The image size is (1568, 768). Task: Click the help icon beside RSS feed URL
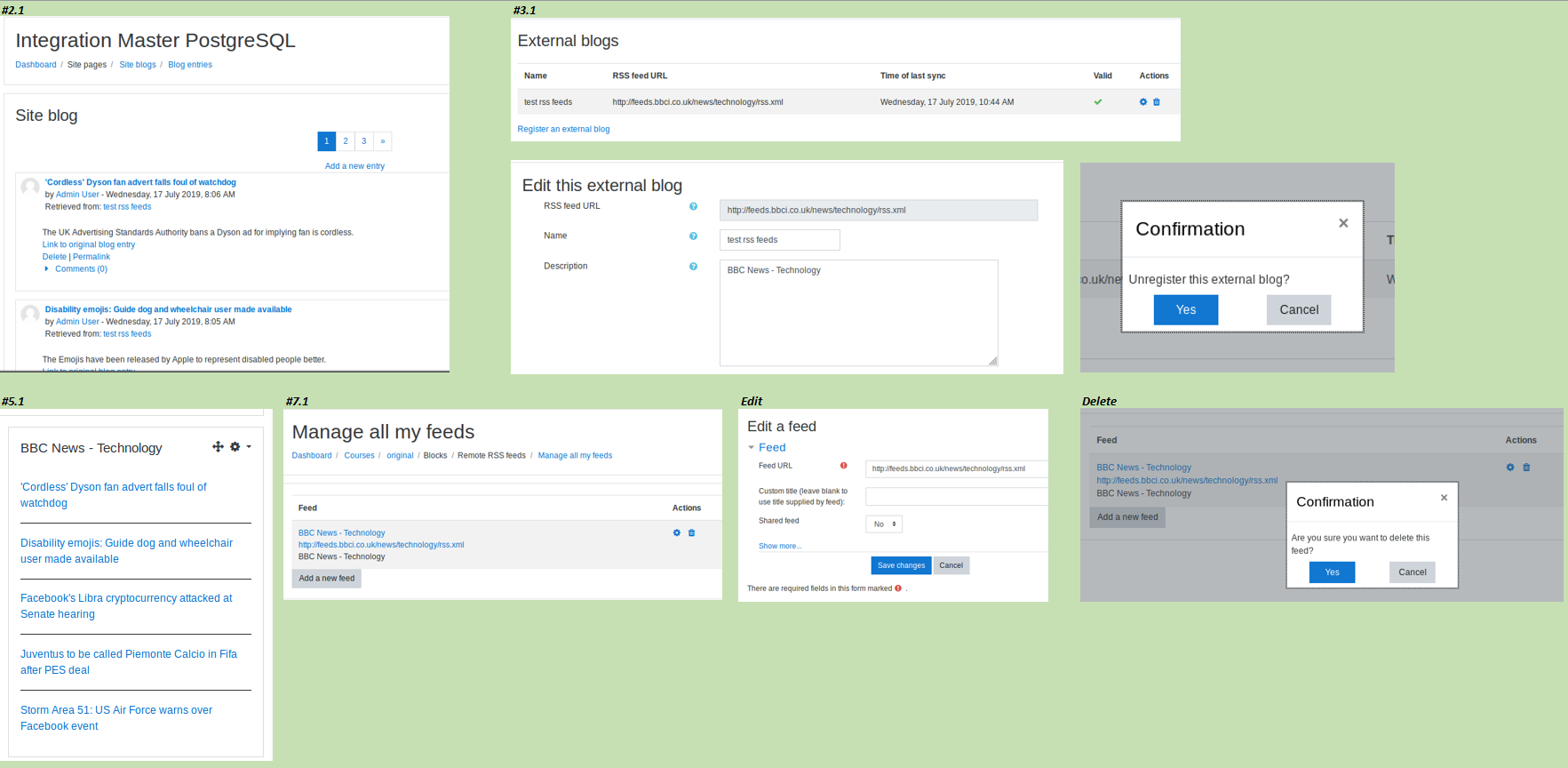click(694, 206)
